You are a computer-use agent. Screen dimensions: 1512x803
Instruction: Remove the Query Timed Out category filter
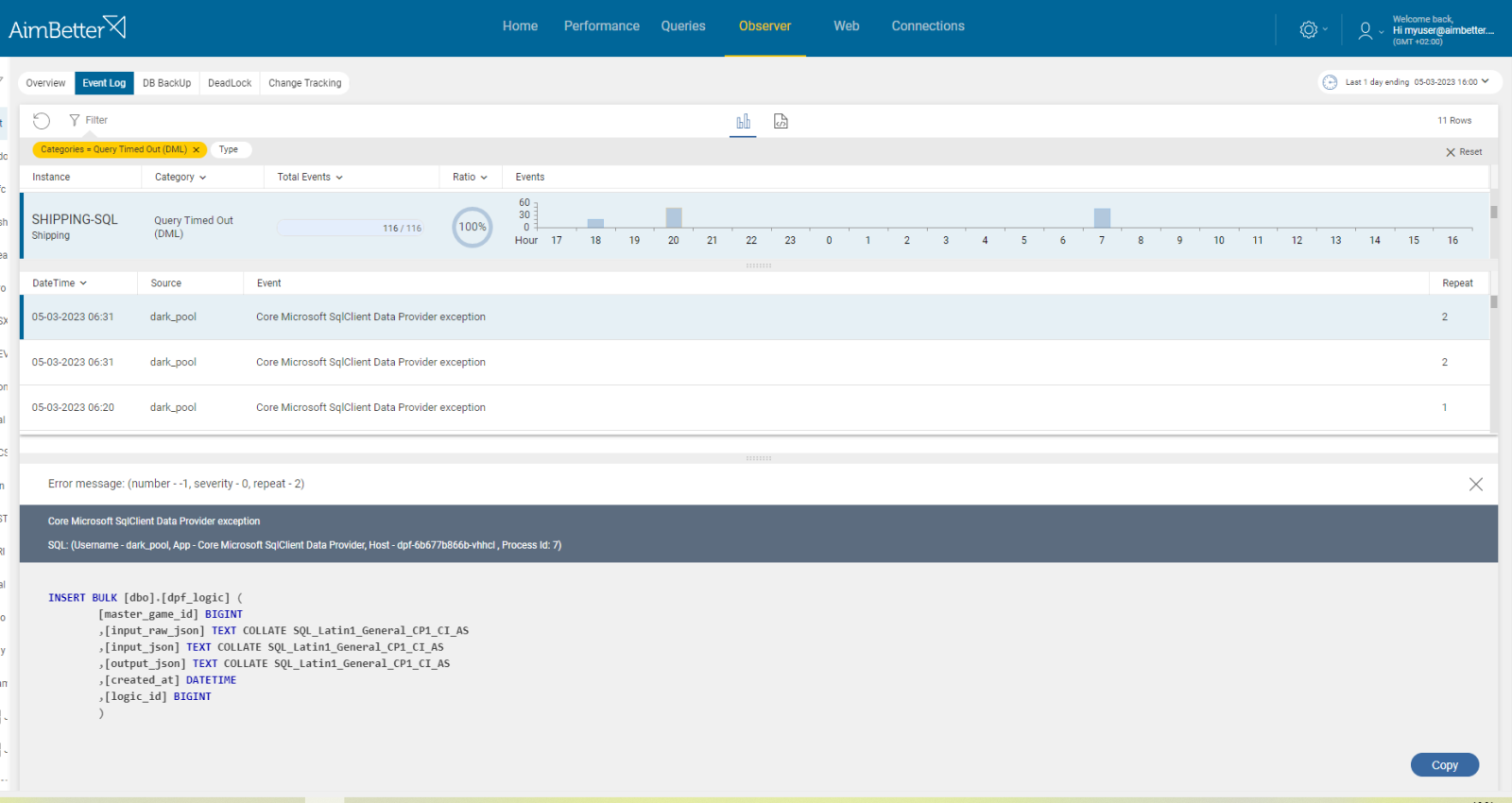tap(196, 149)
